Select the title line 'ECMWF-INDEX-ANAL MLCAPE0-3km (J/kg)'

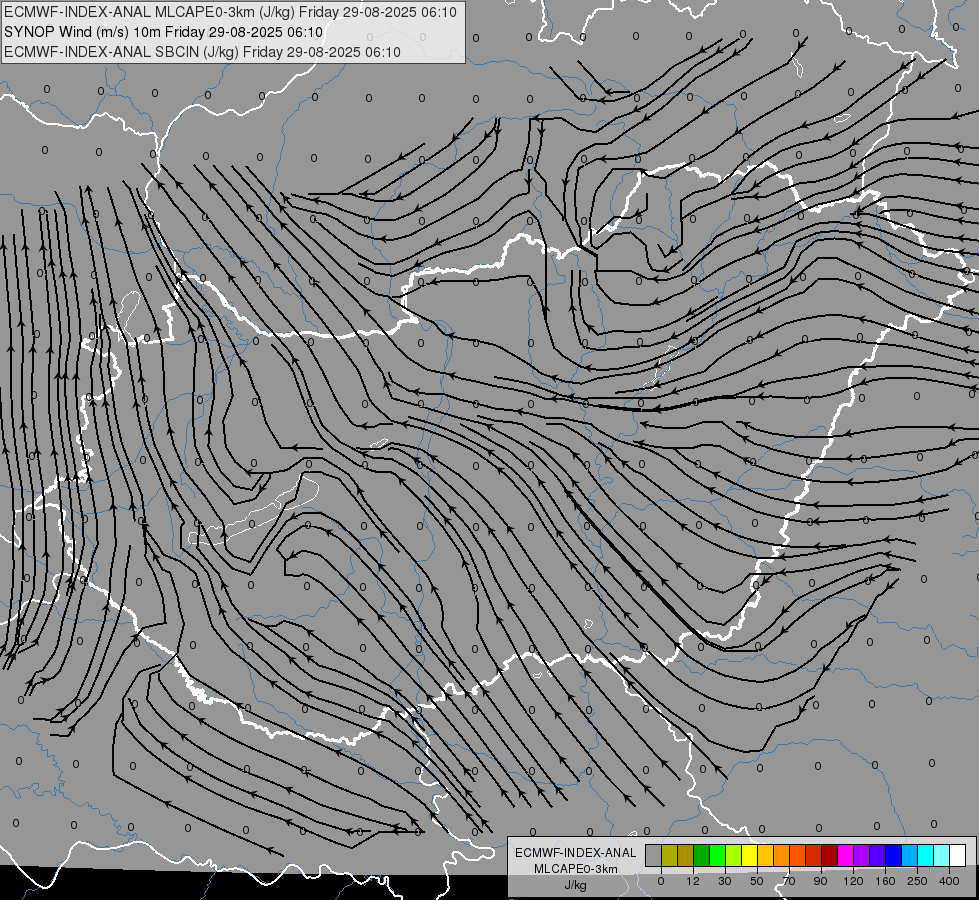point(230,12)
